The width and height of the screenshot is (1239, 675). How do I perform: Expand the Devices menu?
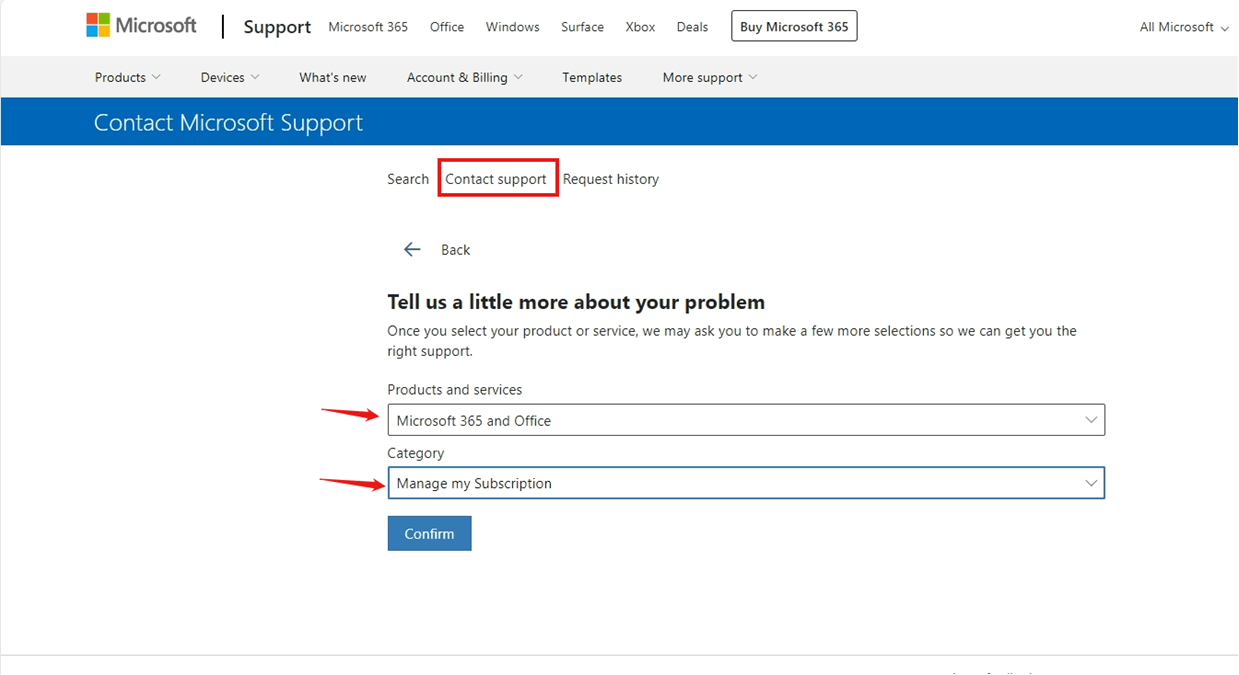click(x=230, y=77)
